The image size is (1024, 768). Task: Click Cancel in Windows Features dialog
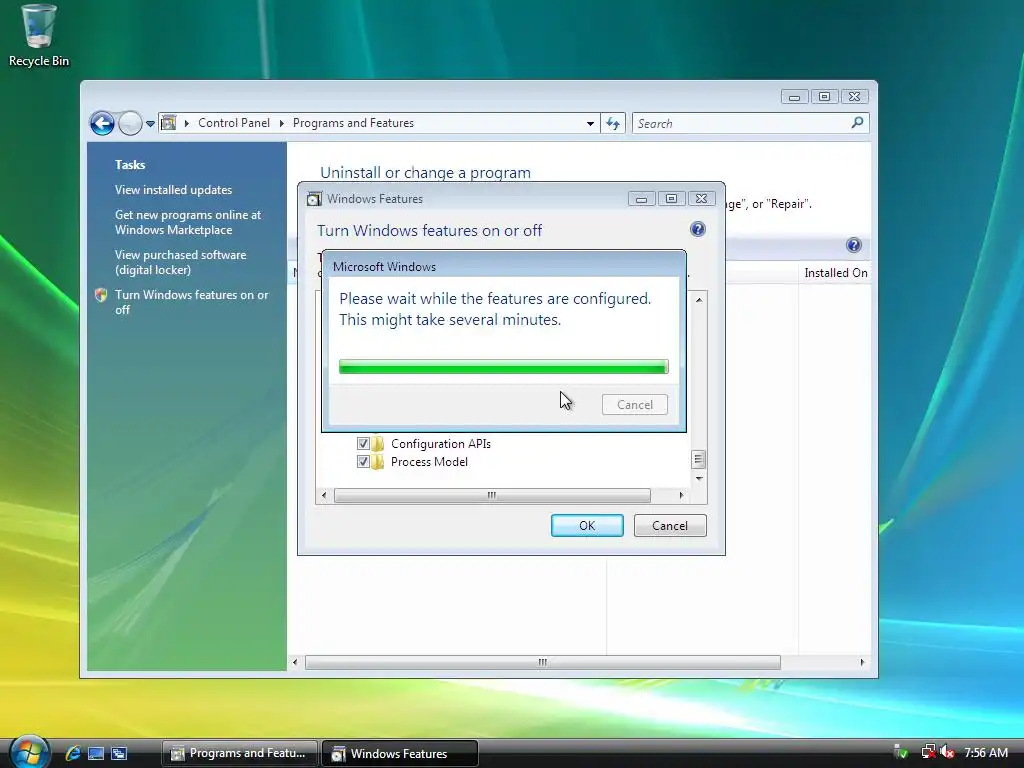pos(670,526)
